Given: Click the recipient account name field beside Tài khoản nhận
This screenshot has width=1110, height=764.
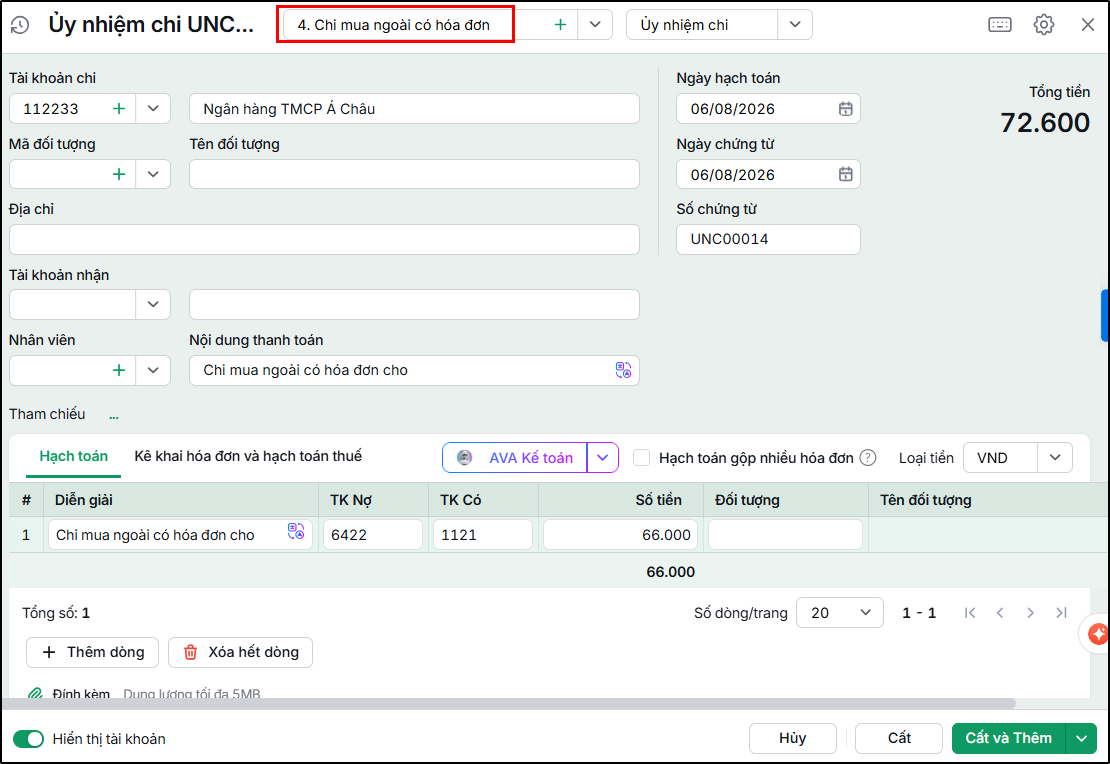Looking at the screenshot, I should click(414, 304).
